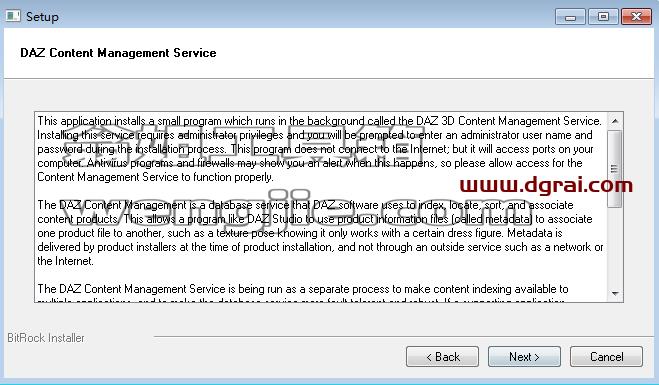Close the Setup window with red X
This screenshot has width=659, height=385.
click(636, 17)
